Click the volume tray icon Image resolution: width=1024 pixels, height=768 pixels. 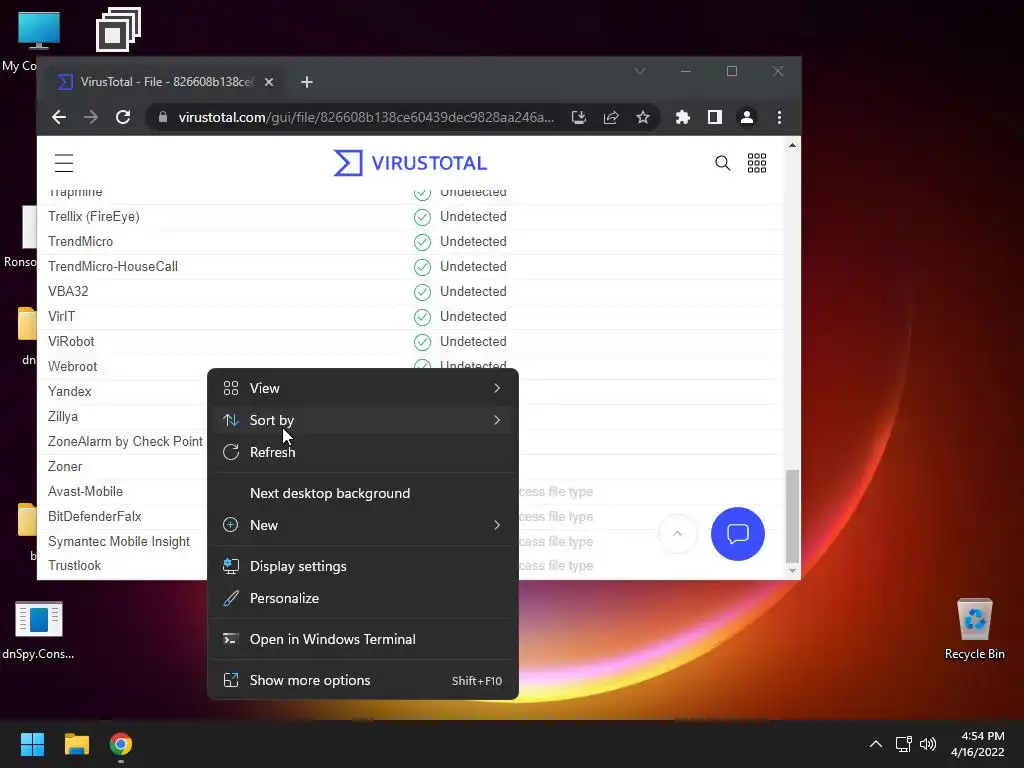tap(928, 744)
